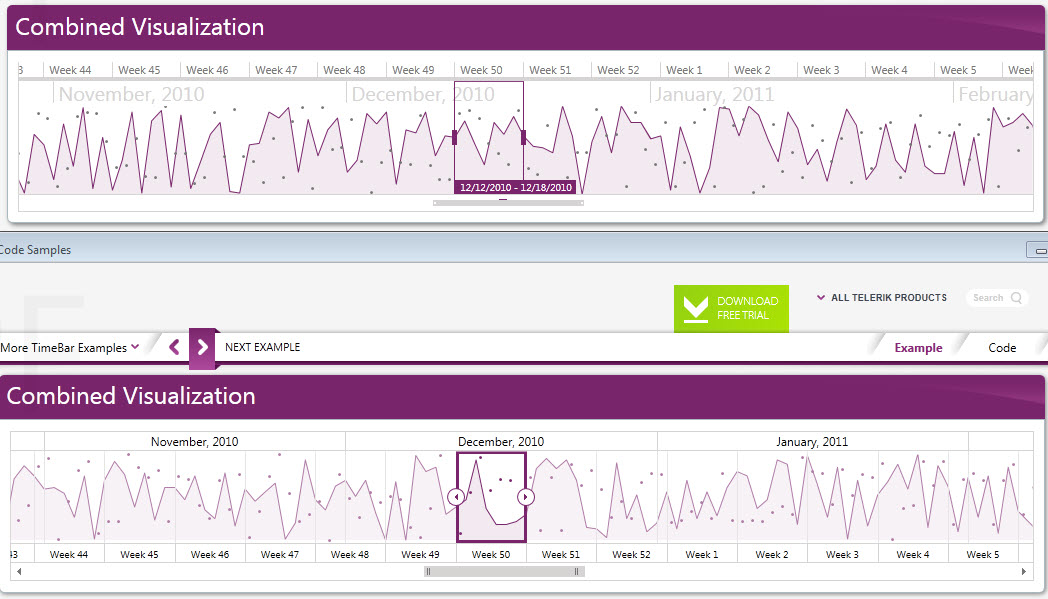Collapse the Code Samples panel
Screen dimensions: 1048x599
(x=1038, y=250)
